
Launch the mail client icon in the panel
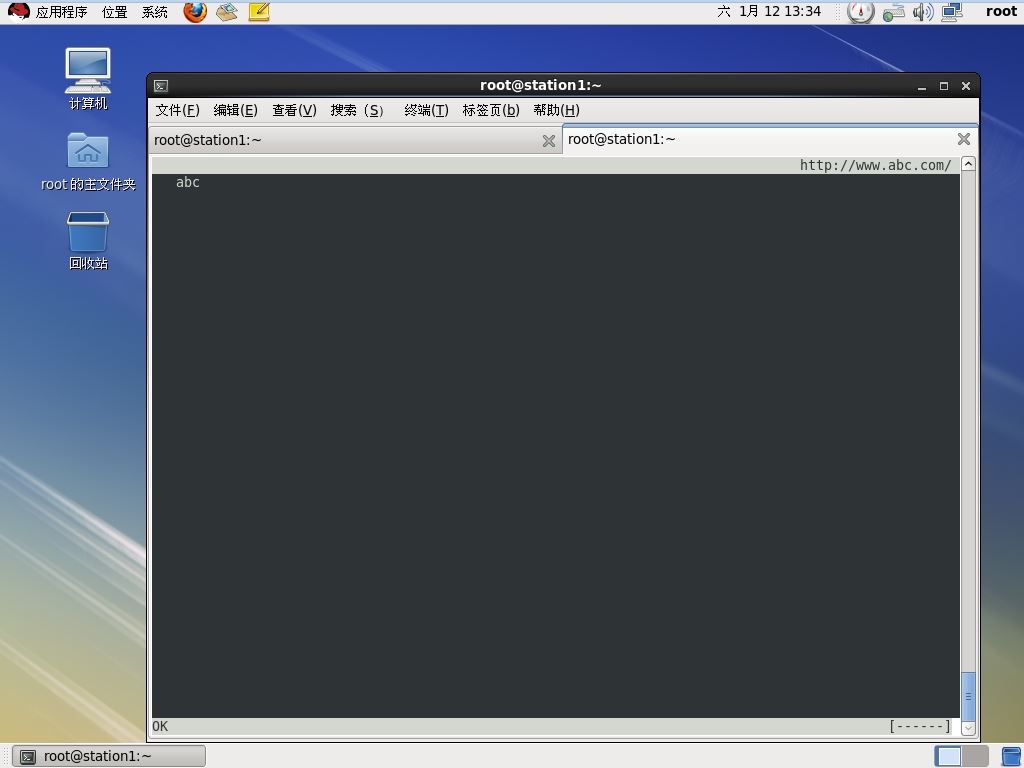coord(227,12)
